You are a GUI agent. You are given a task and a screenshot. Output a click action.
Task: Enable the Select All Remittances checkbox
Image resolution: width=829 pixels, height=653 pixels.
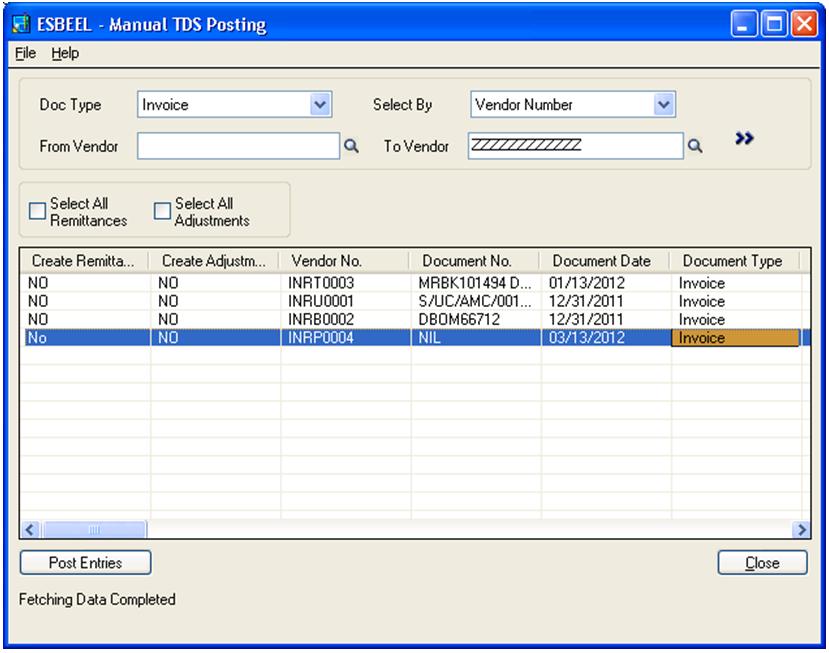coord(38,211)
